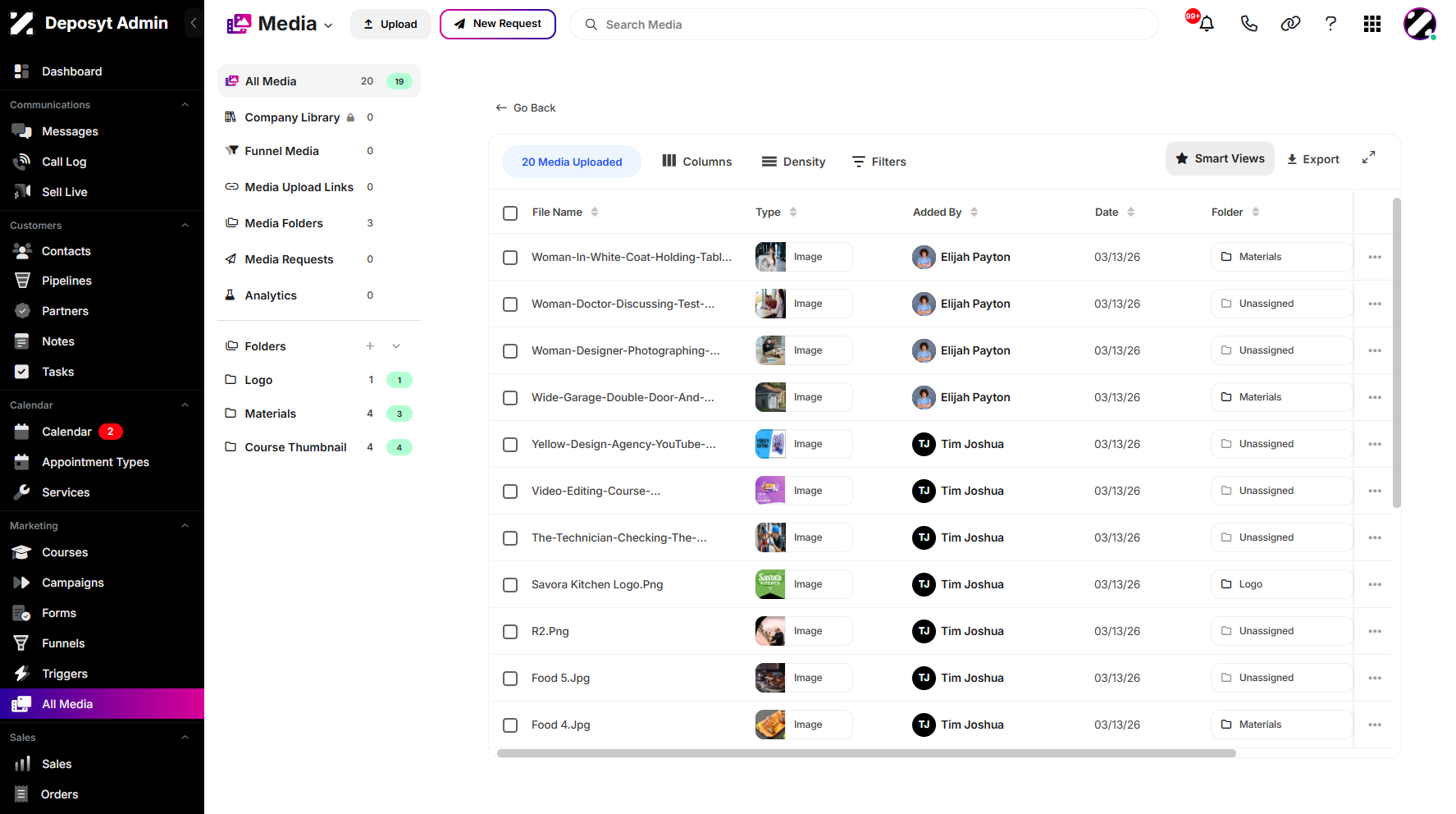Collapse the Customers sidebar section
This screenshot has width=1456, height=814.
[185, 226]
